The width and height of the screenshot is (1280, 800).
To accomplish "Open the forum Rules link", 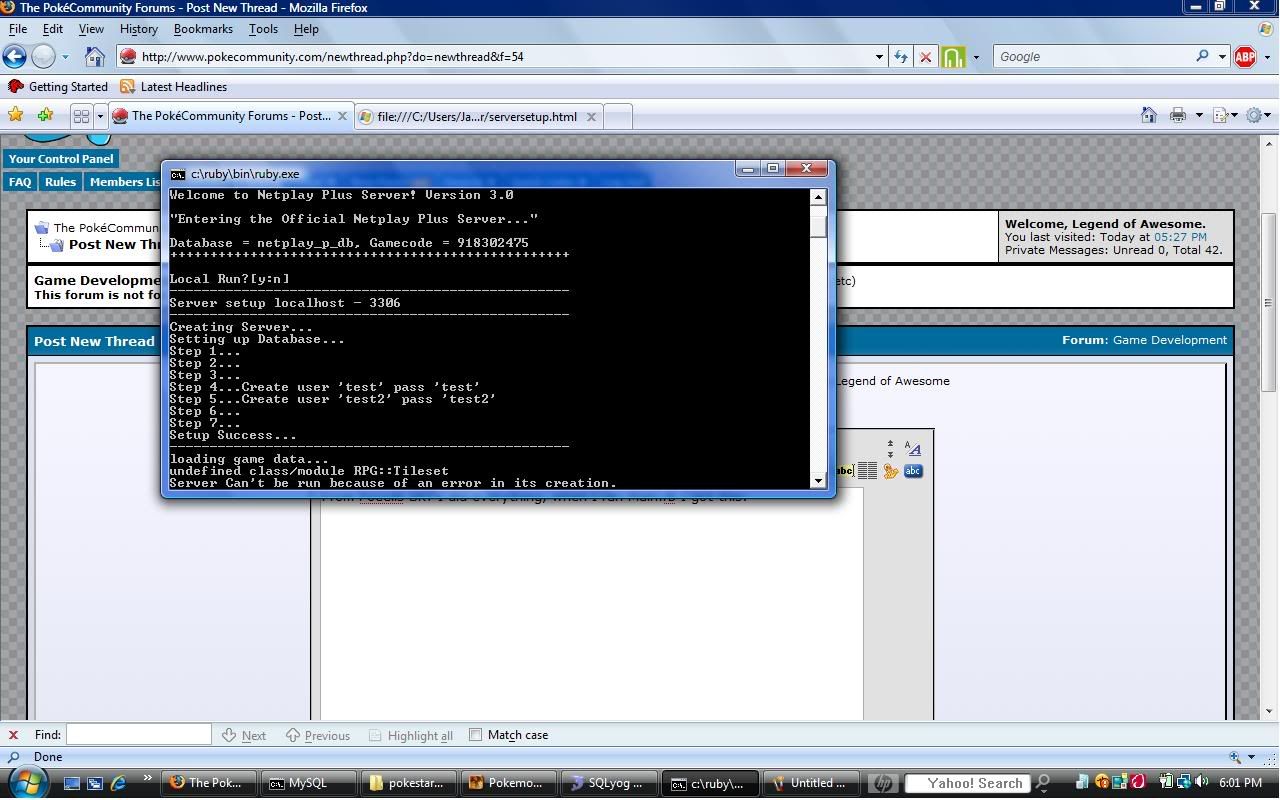I will [x=60, y=182].
